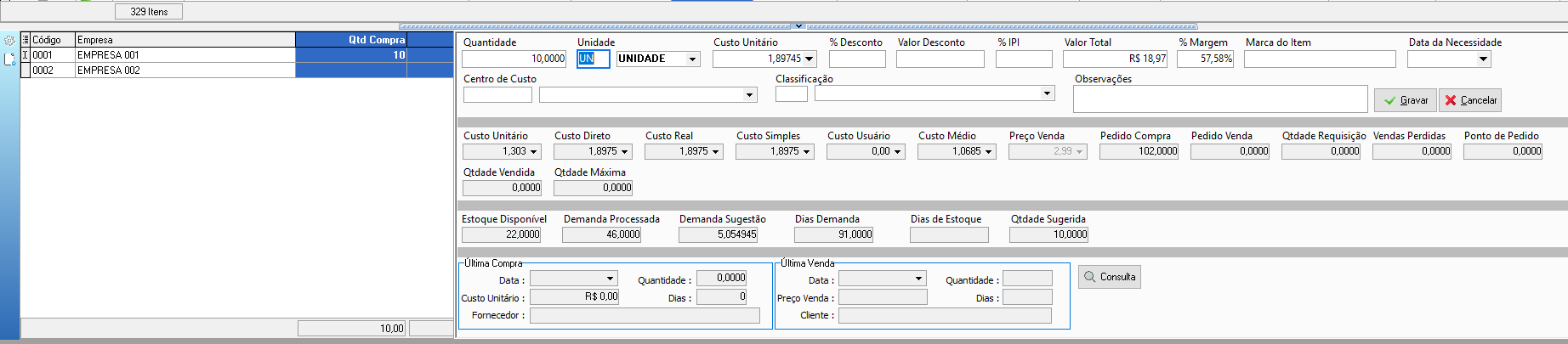Open the Última Venda Data date dropdown

click(918, 279)
